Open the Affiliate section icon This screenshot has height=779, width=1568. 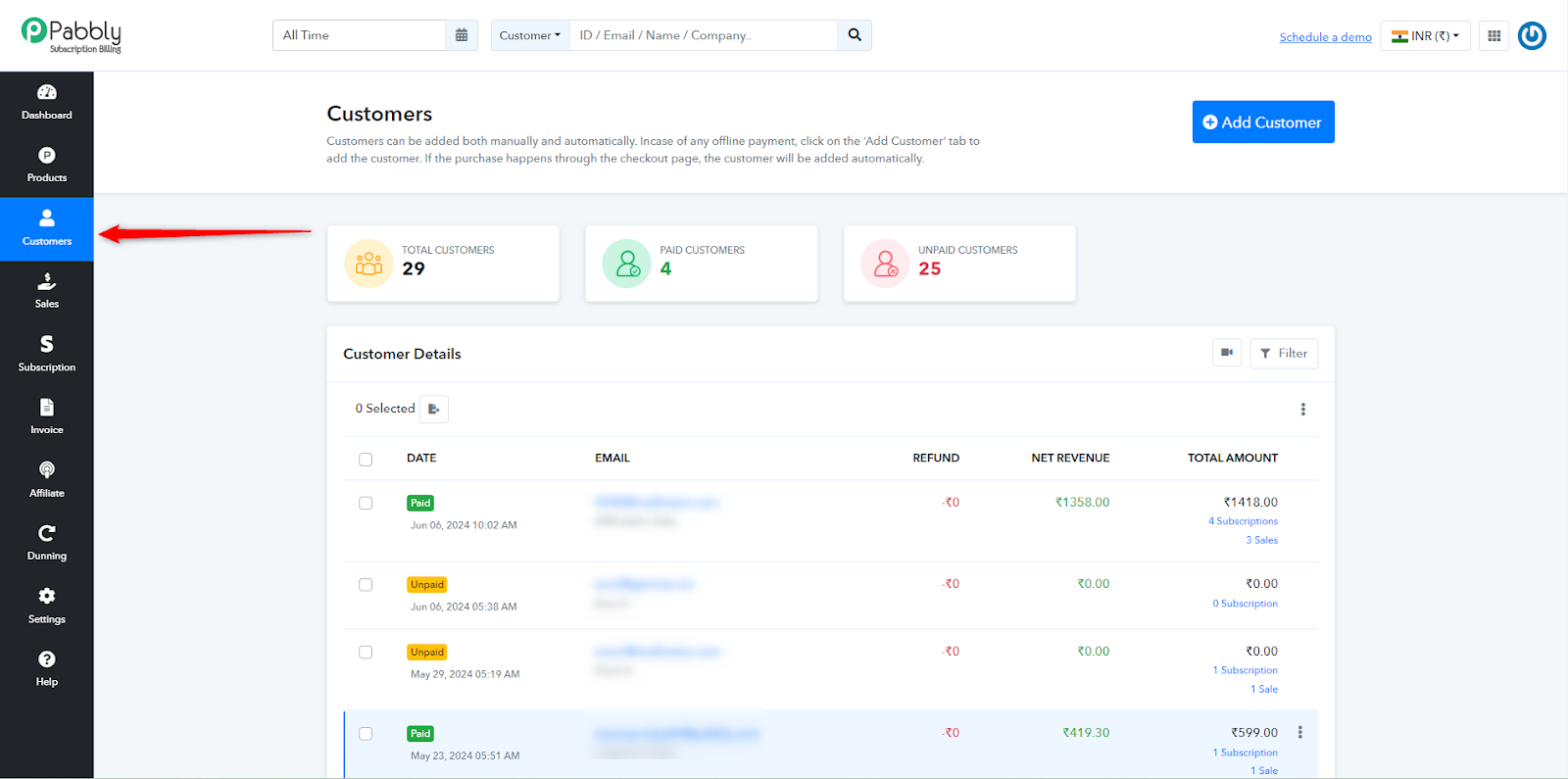(47, 470)
